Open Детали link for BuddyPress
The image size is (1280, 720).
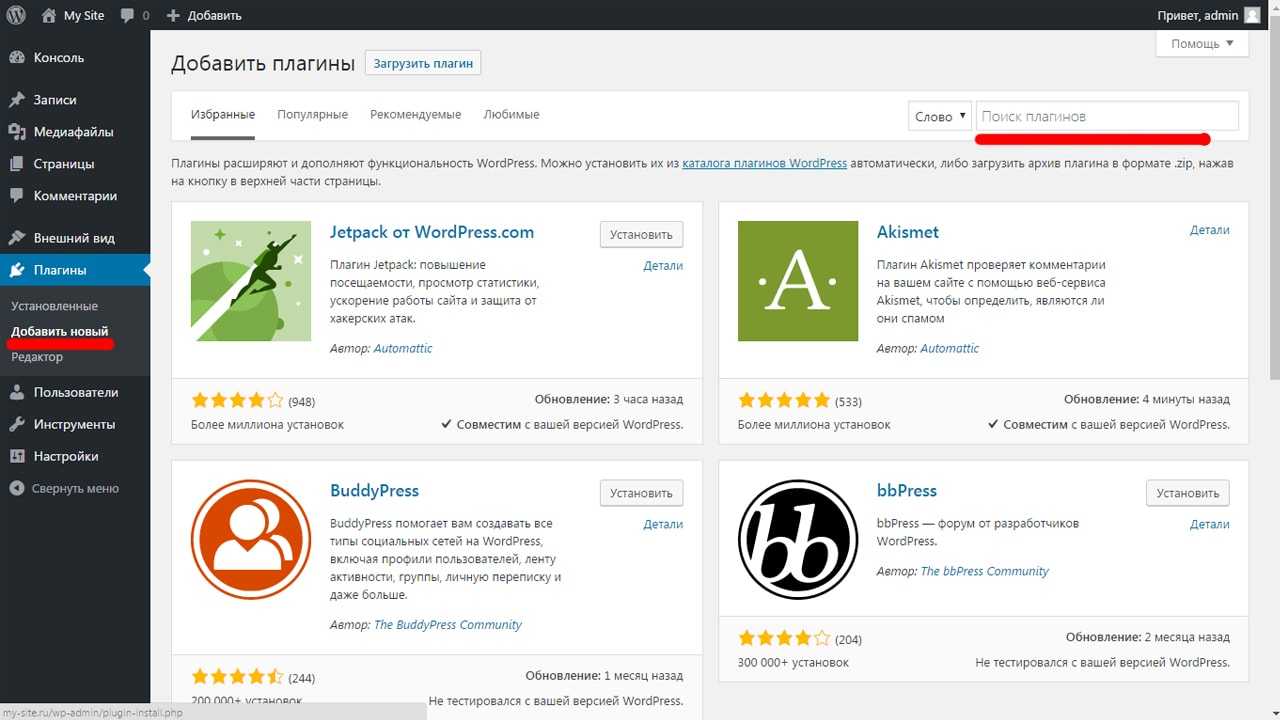coord(663,524)
